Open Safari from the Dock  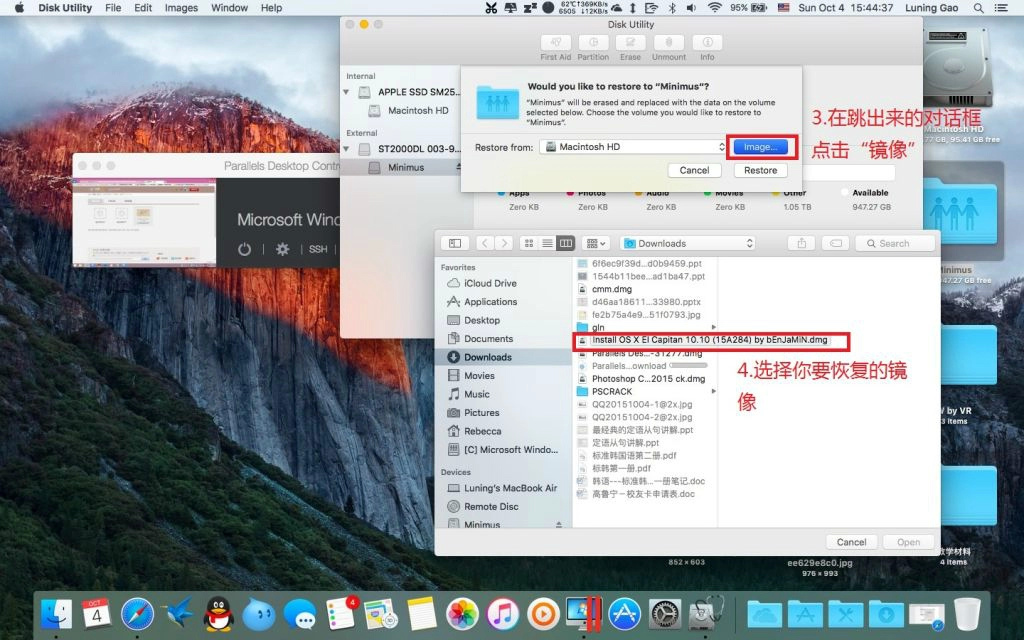coord(137,614)
